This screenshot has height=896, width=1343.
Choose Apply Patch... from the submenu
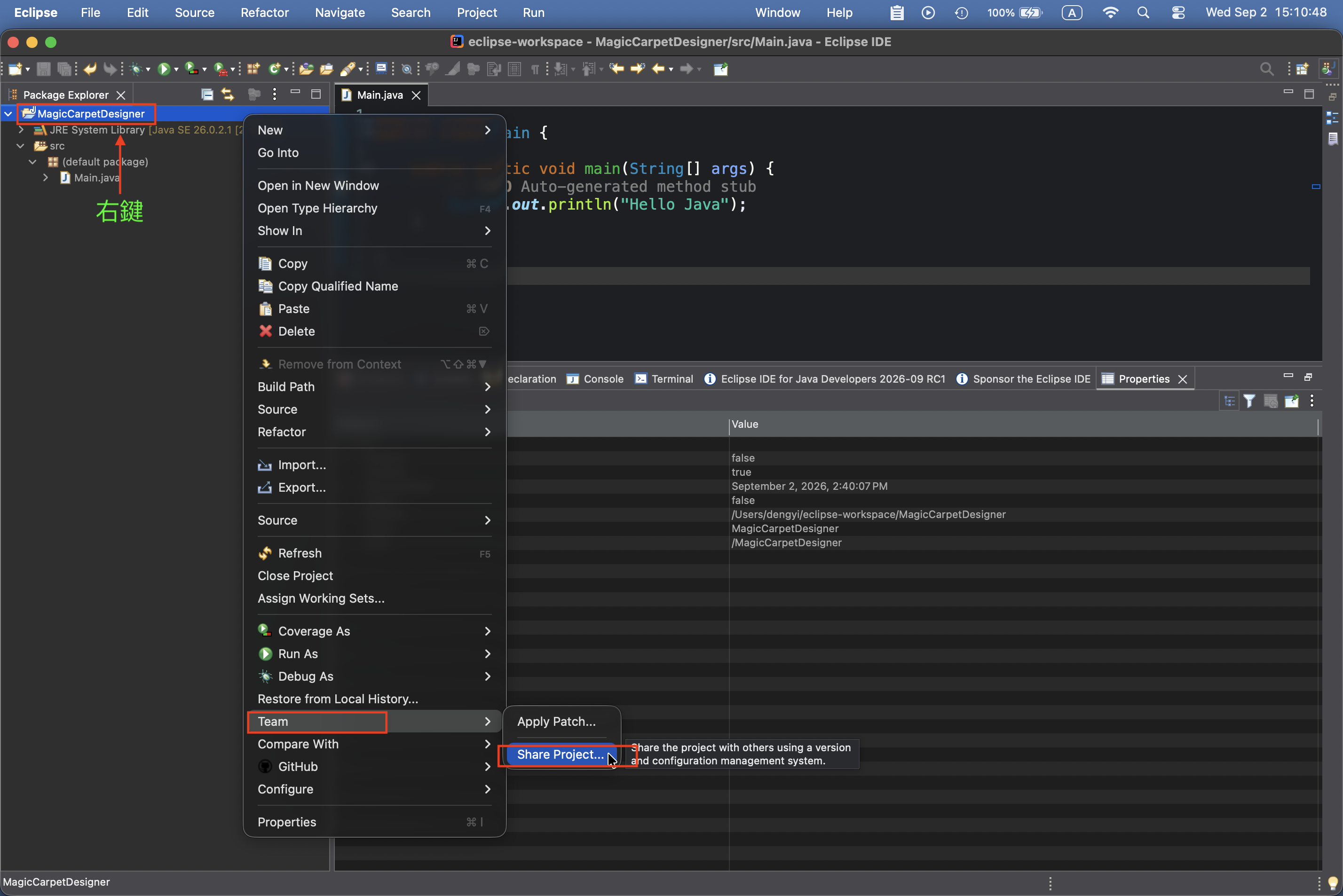[x=557, y=722]
